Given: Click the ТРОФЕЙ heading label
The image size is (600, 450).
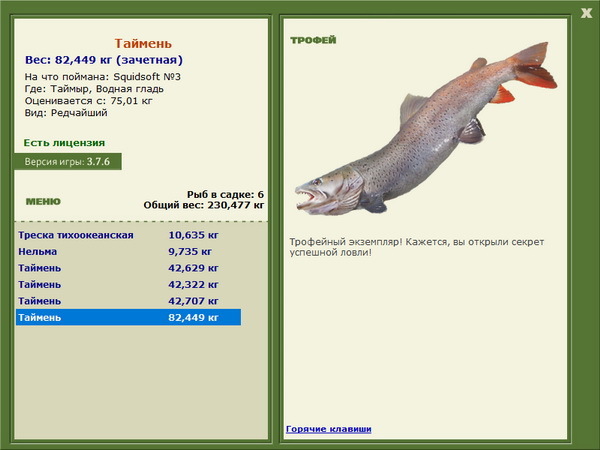Looking at the screenshot, I should (313, 40).
